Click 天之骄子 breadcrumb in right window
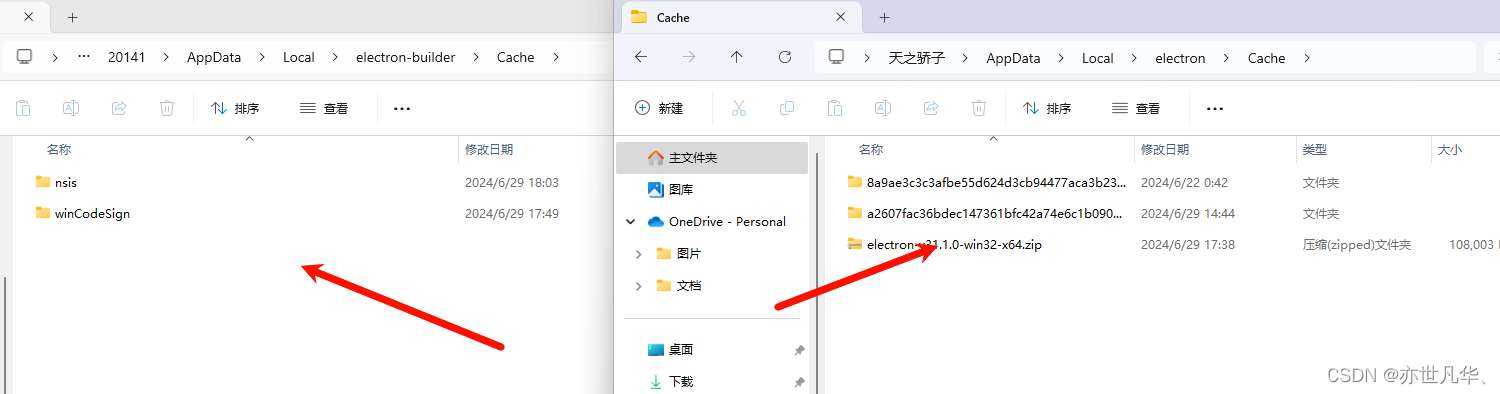The width and height of the screenshot is (1500, 394). point(916,58)
